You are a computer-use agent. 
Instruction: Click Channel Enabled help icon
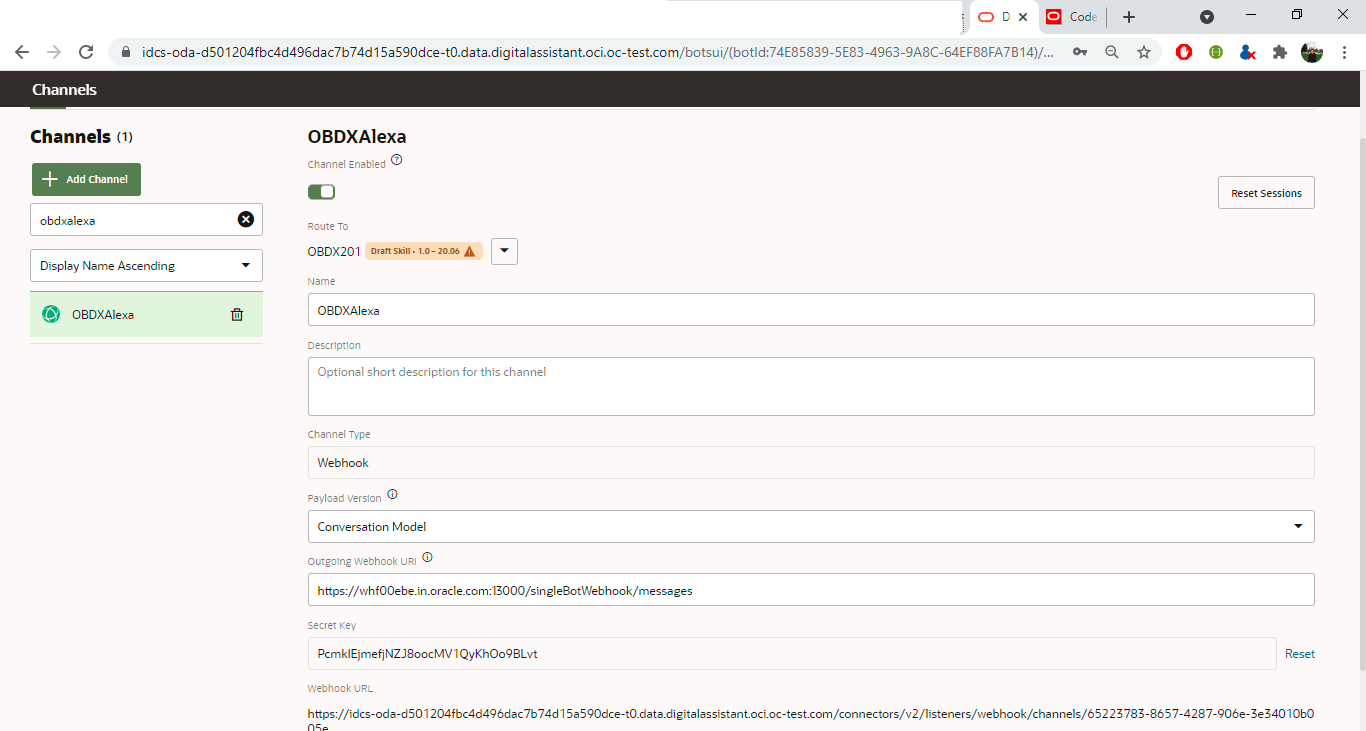pos(396,160)
